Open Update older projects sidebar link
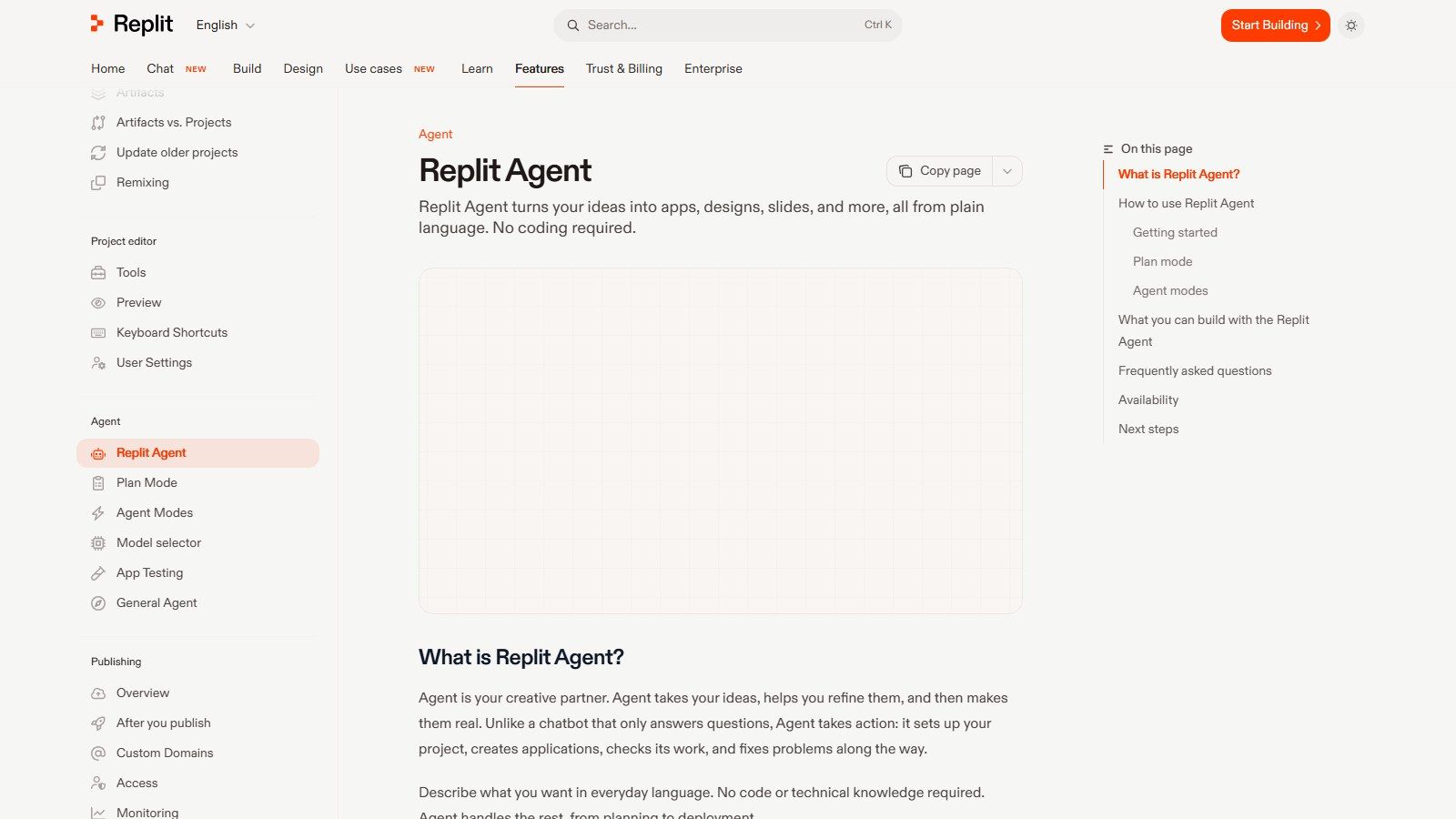Viewport: 1456px width, 819px height. click(x=198, y=153)
